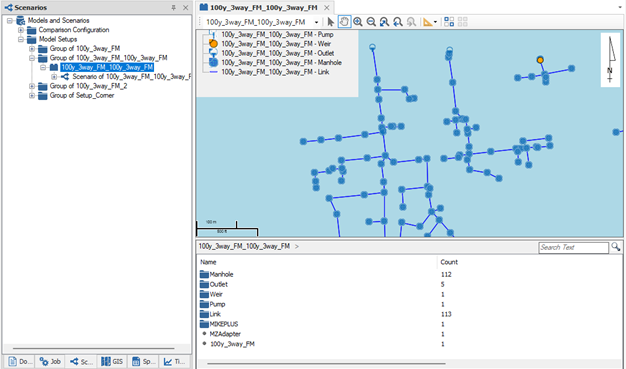Expand Group of 100y_3way_FM_2 node
Viewport: 626px width, 369px height.
pos(32,86)
